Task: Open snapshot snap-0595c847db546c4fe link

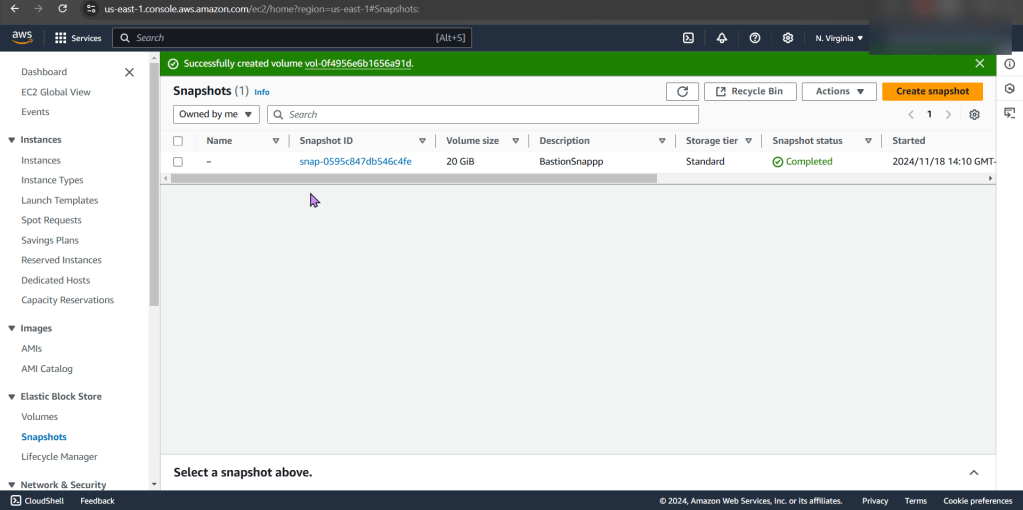Action: click(x=355, y=162)
